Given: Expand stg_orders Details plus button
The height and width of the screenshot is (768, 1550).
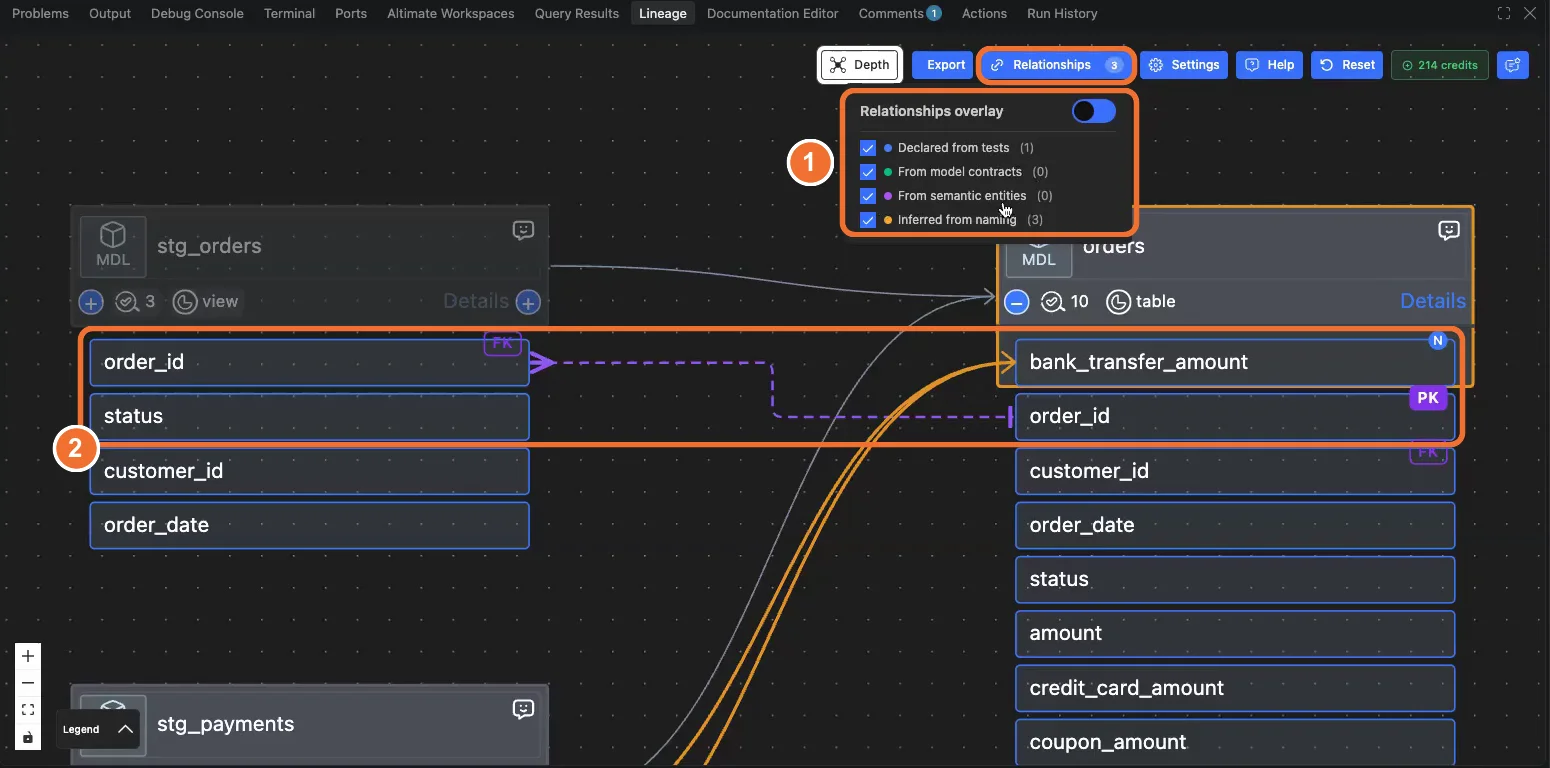Looking at the screenshot, I should 528,302.
